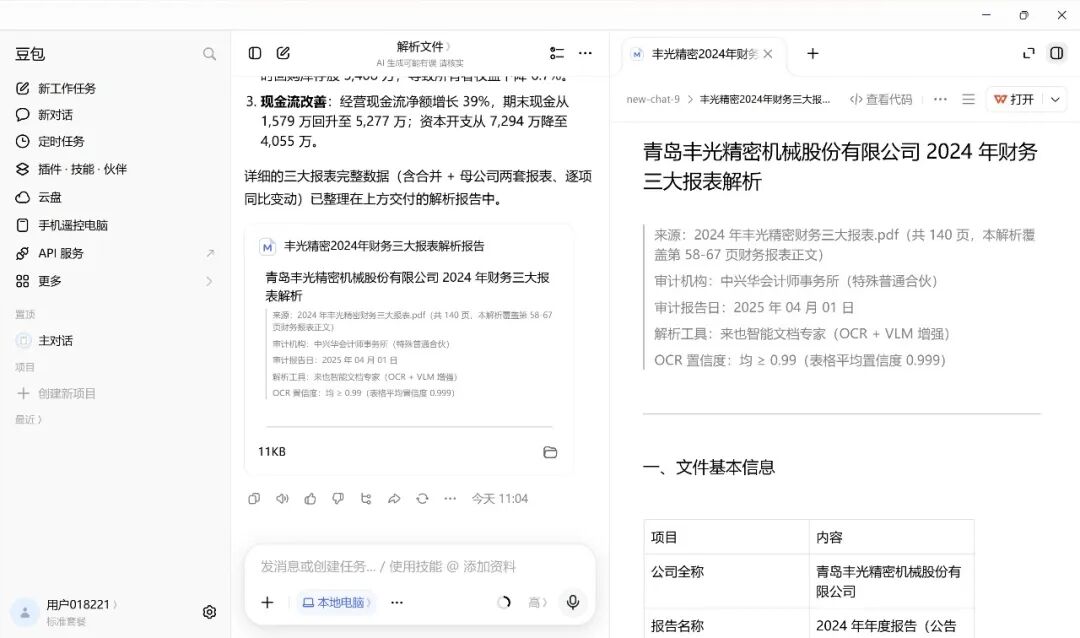Click timestamp 今天 11:04
The width and height of the screenshot is (1080, 638).
point(499,498)
